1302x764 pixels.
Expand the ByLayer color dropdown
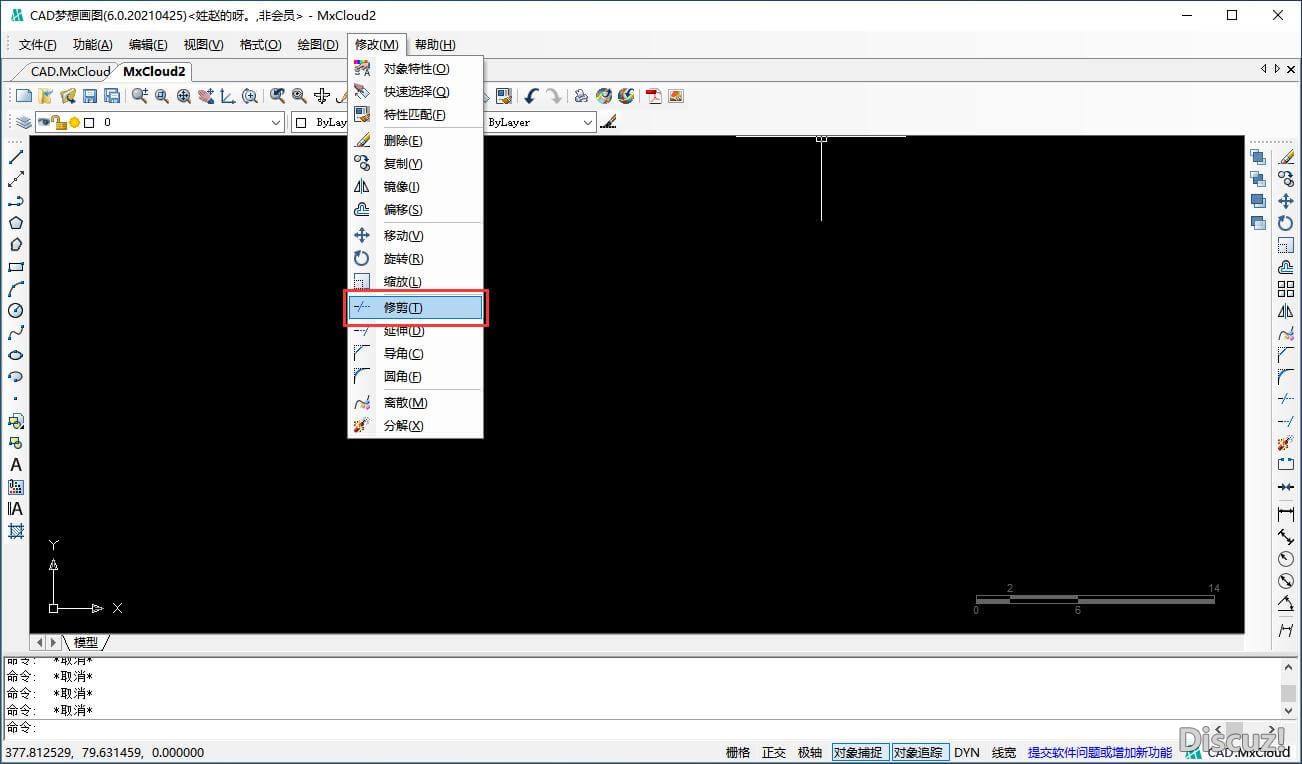click(x=320, y=122)
